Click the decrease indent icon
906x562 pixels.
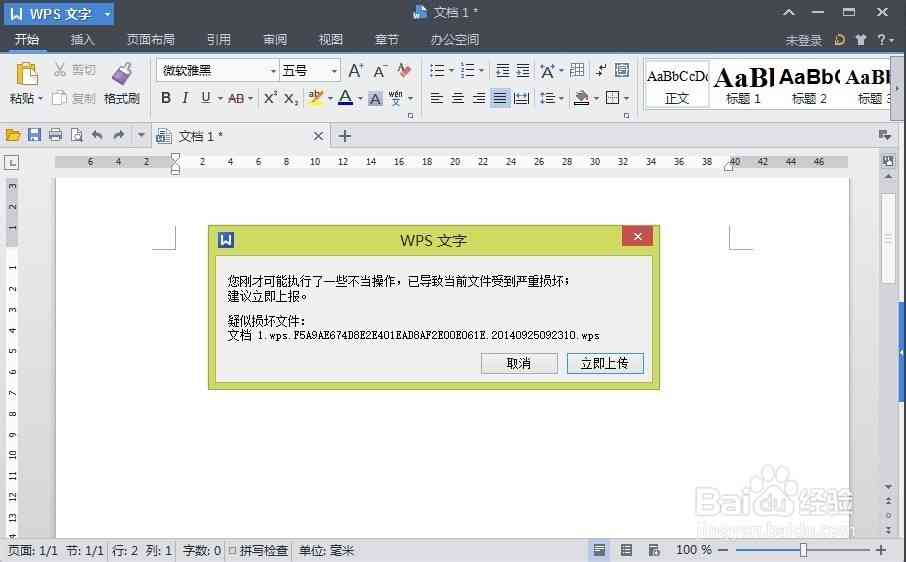point(502,70)
